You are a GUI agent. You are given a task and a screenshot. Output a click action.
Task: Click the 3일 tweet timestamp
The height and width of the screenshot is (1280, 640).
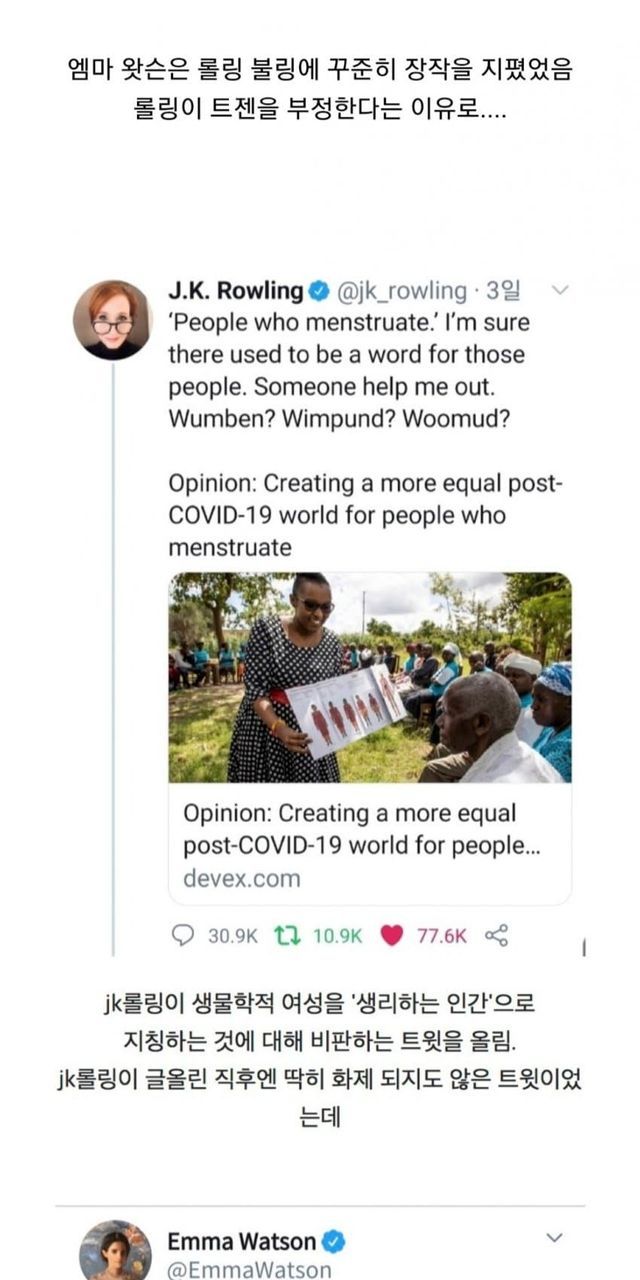(x=503, y=291)
